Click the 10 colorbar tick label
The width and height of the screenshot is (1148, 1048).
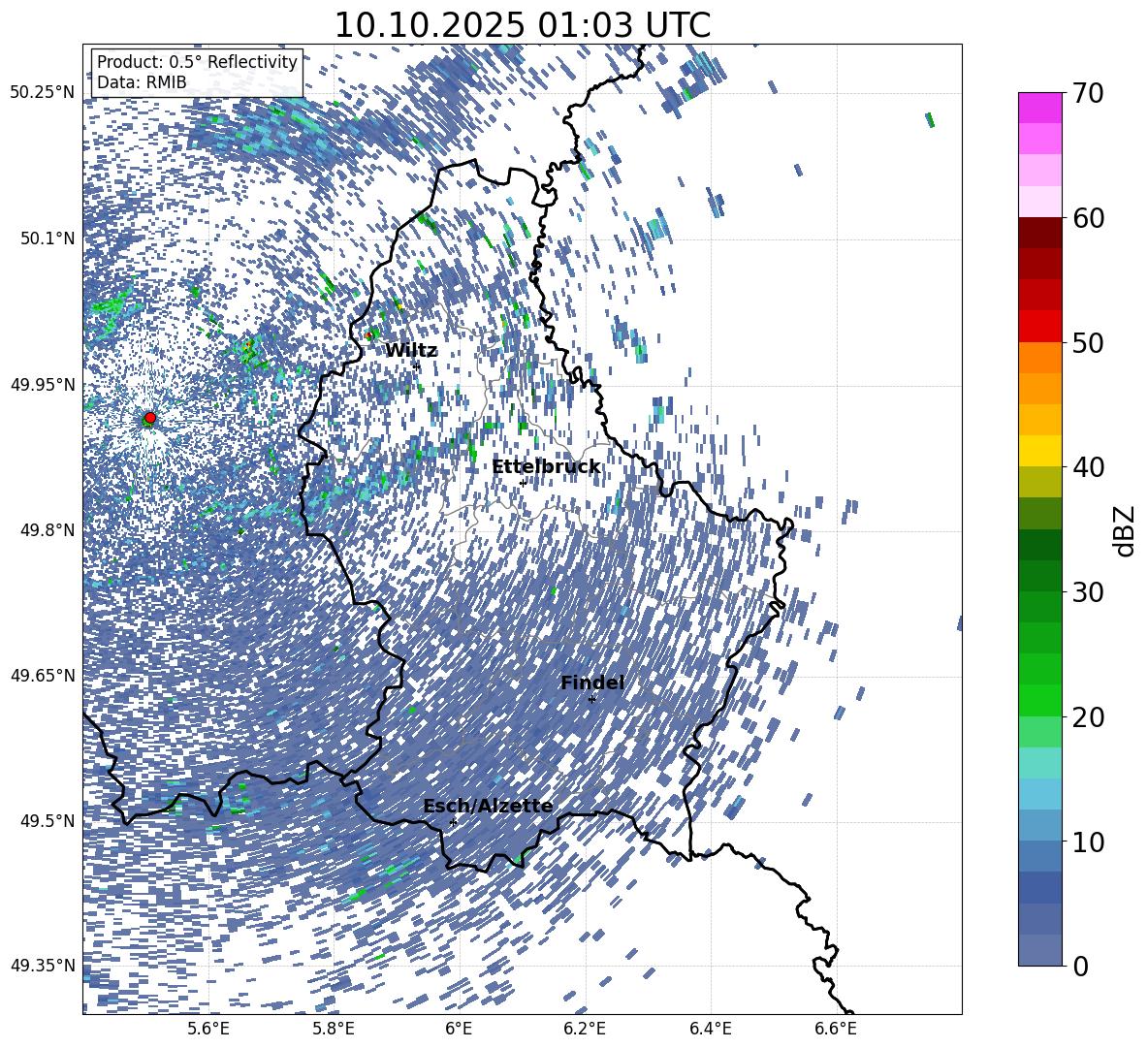(1089, 842)
